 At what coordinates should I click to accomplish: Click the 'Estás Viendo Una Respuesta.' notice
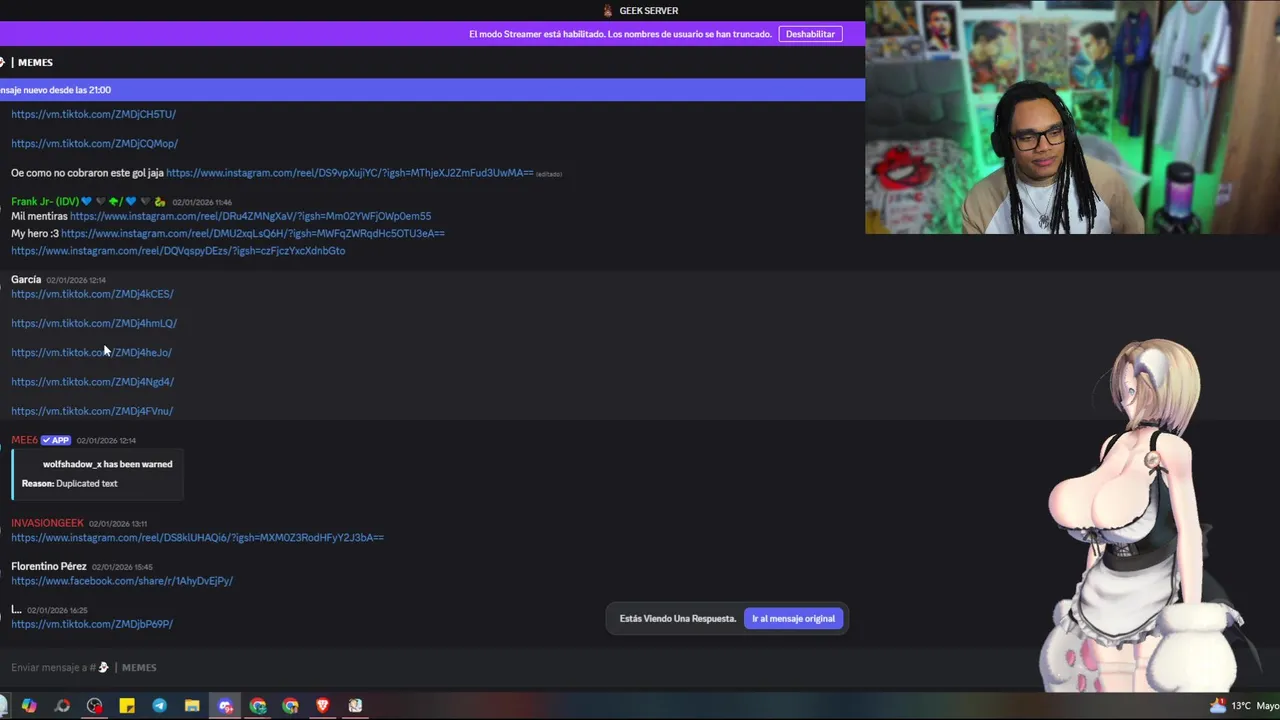(678, 618)
